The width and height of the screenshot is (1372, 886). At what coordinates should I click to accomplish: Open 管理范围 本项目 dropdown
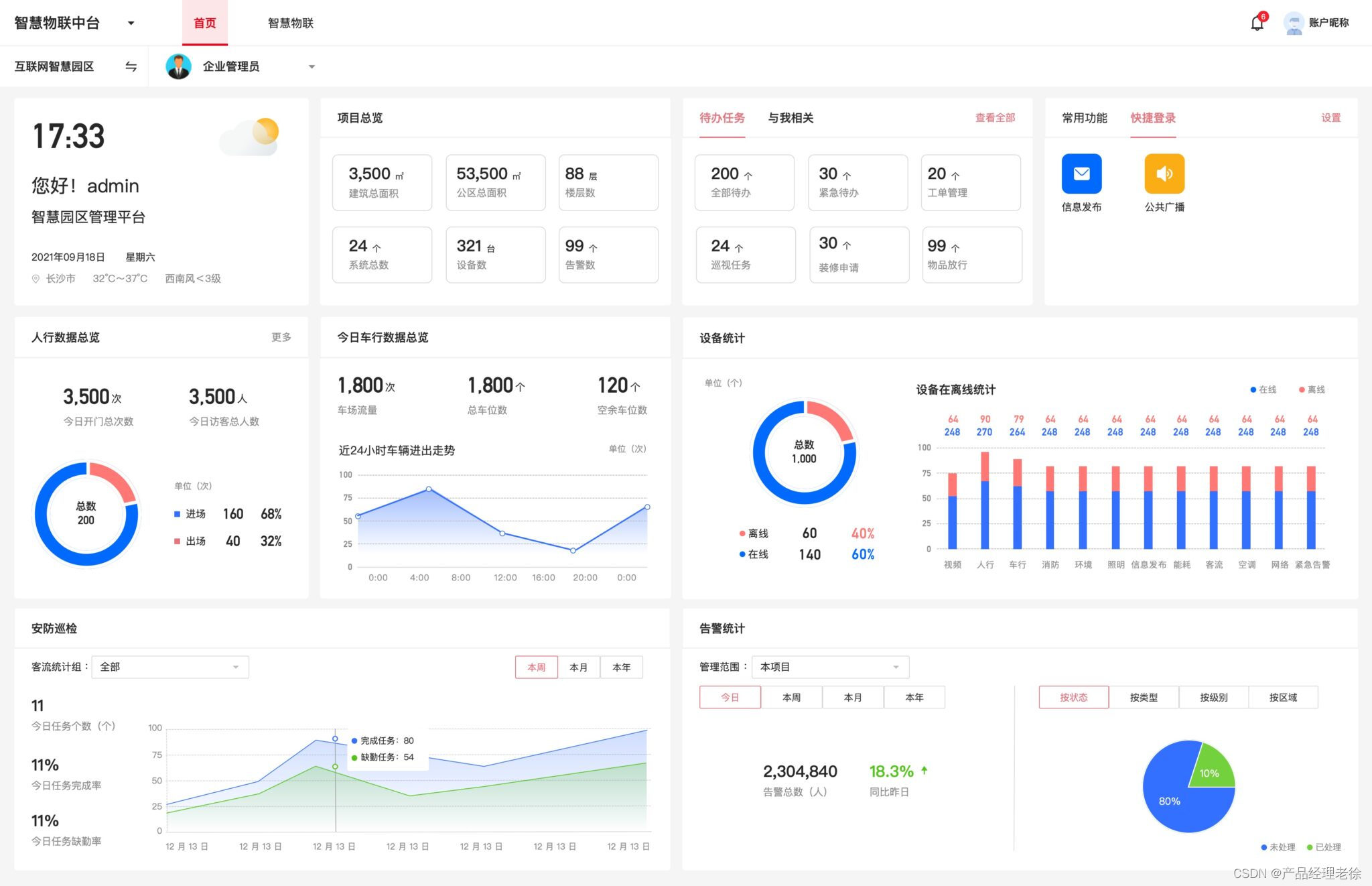830,668
